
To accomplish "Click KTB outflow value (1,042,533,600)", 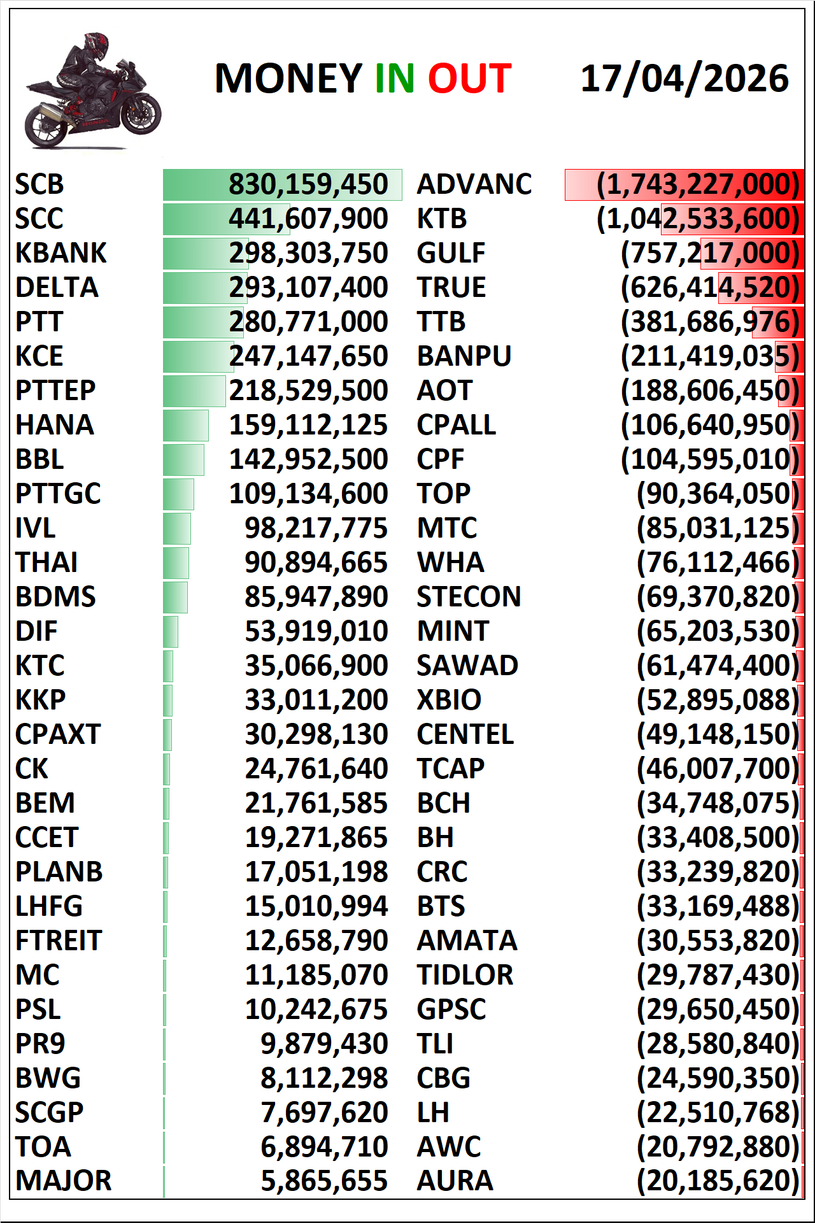I will coord(698,219).
